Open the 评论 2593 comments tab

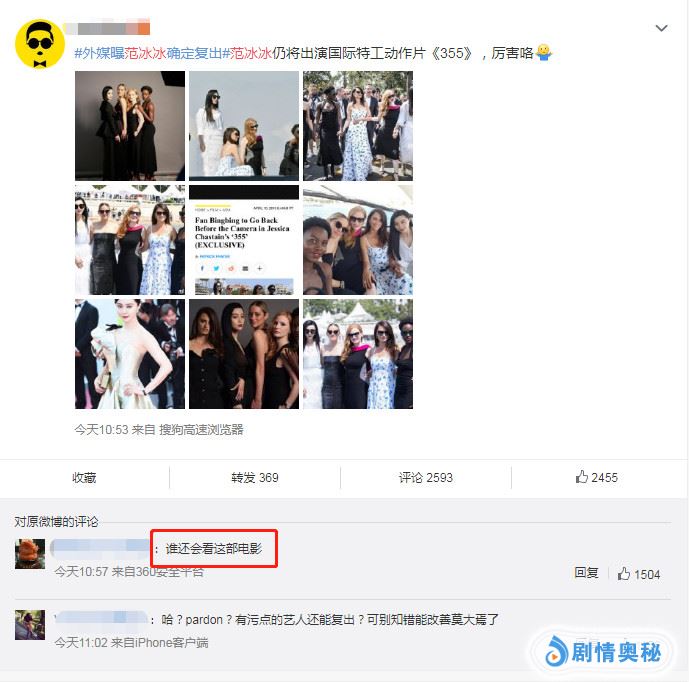click(x=425, y=478)
